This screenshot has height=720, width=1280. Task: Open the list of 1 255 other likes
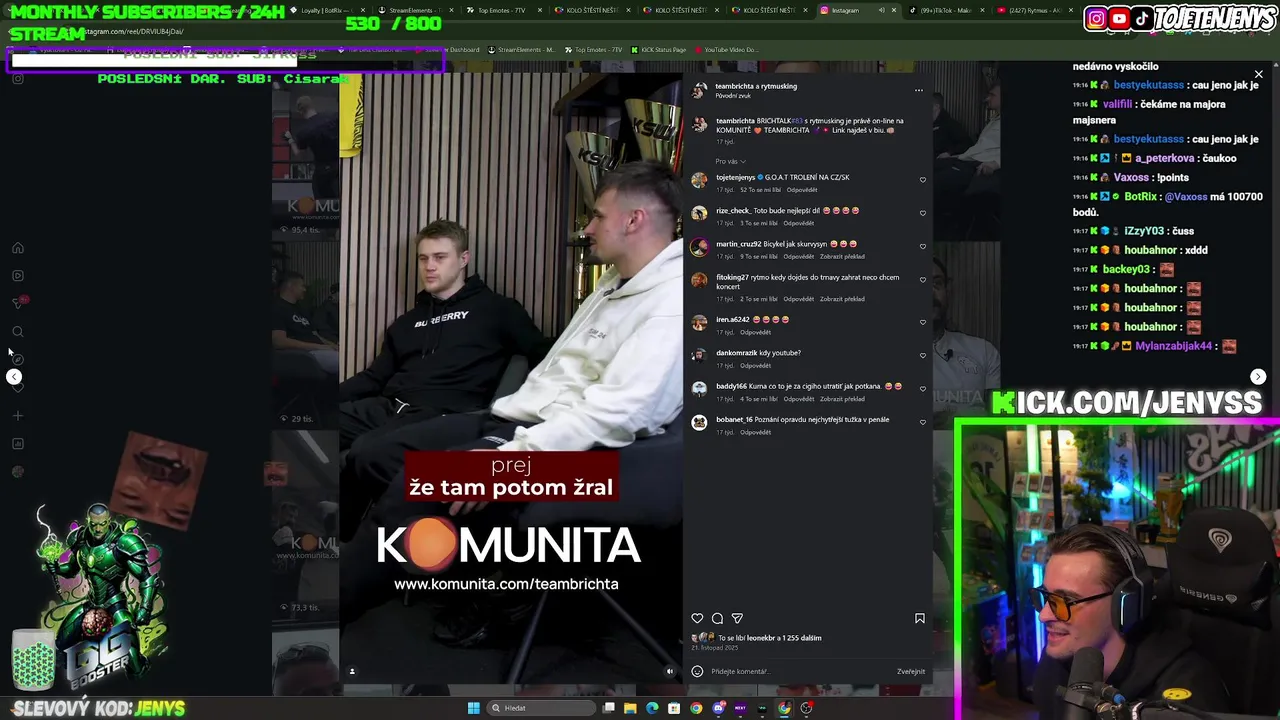click(800, 638)
